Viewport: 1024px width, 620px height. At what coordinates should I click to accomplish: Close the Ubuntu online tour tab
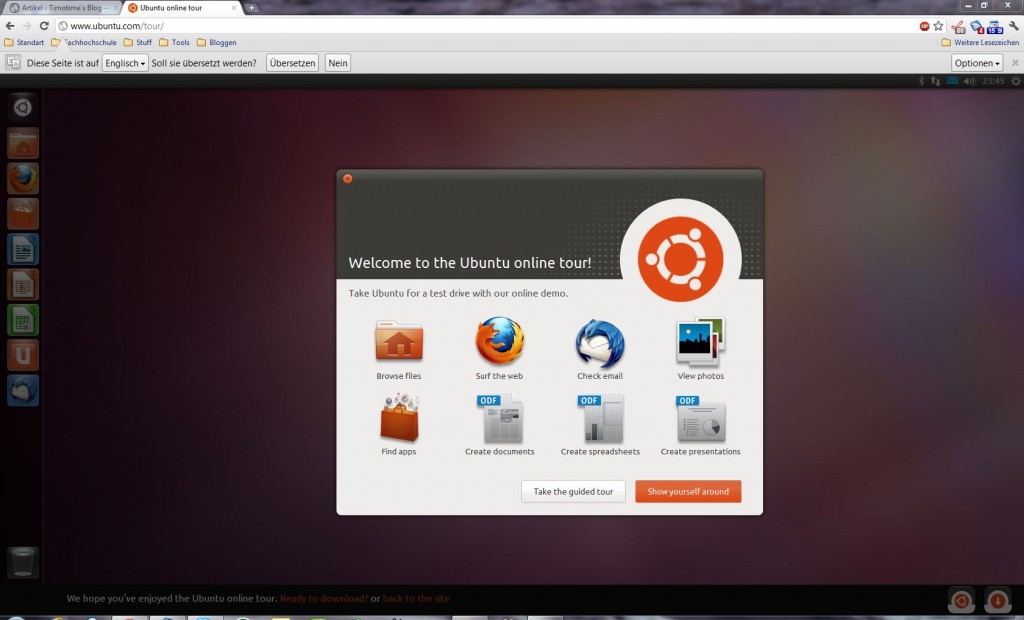(234, 8)
